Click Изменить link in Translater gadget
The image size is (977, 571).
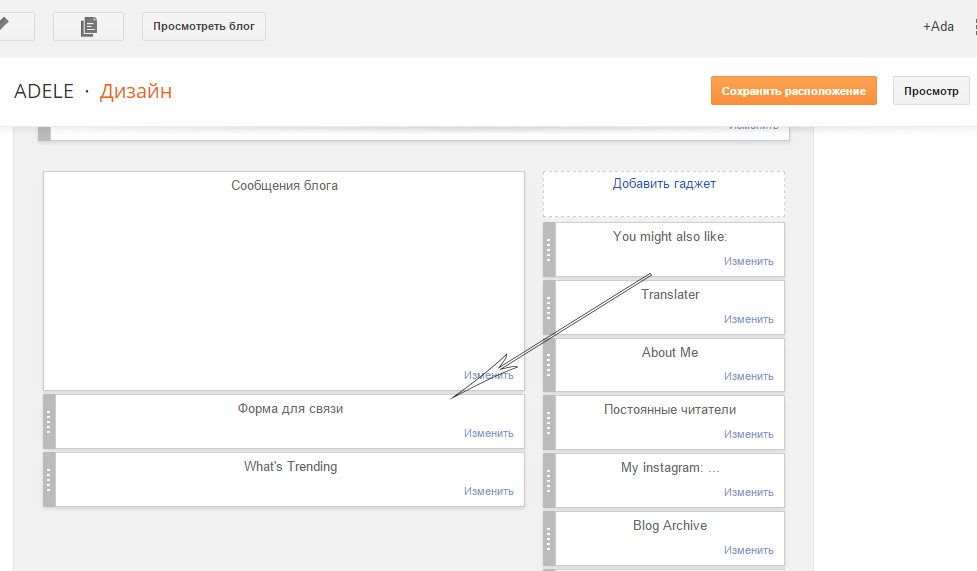click(749, 319)
